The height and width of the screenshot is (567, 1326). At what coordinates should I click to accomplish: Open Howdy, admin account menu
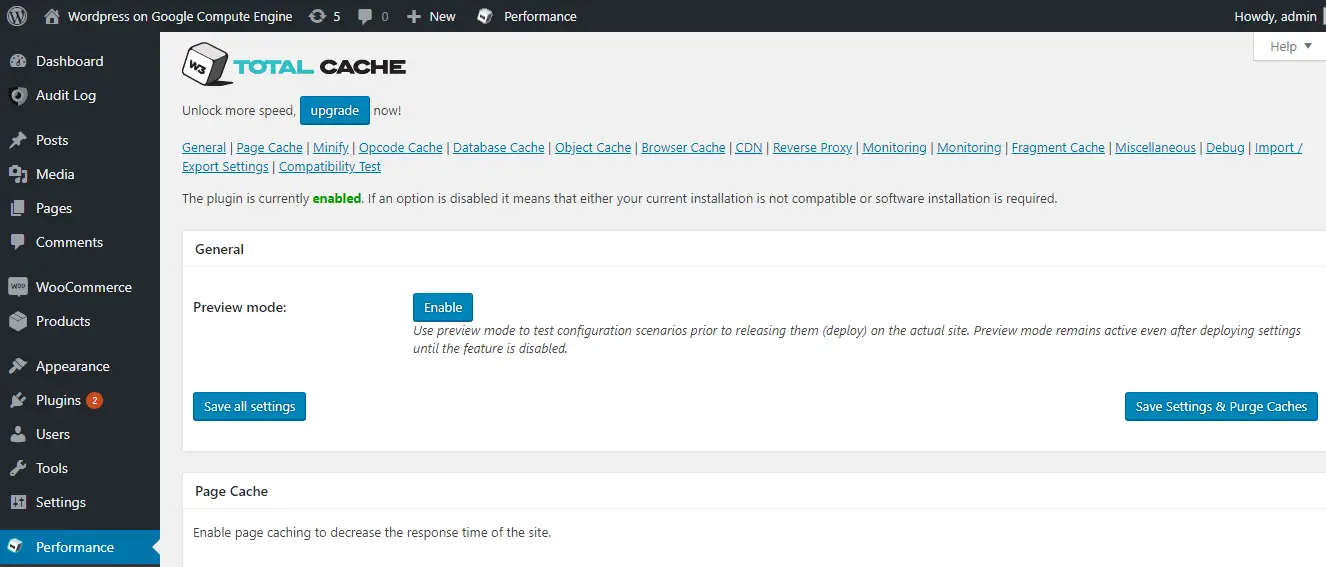[1275, 16]
